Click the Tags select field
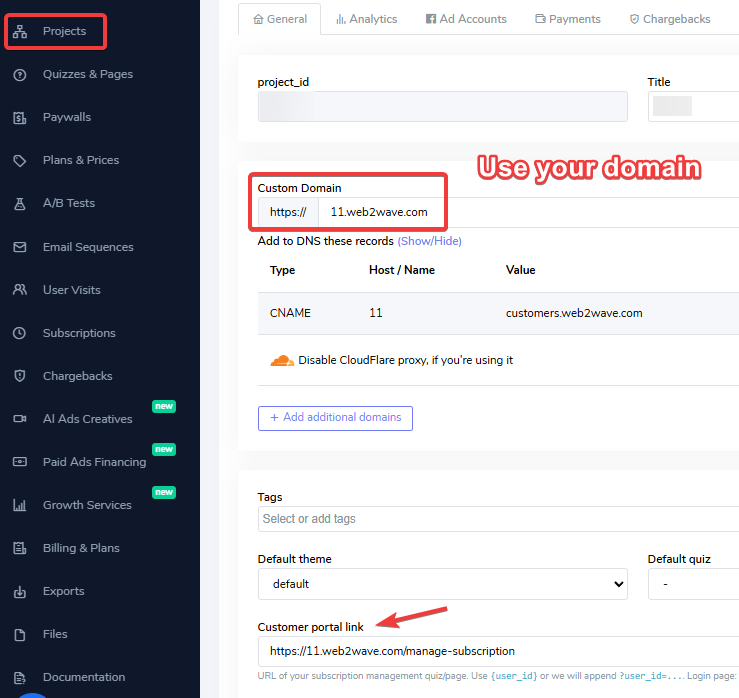Screen dimensions: 739x698 tap(498, 519)
